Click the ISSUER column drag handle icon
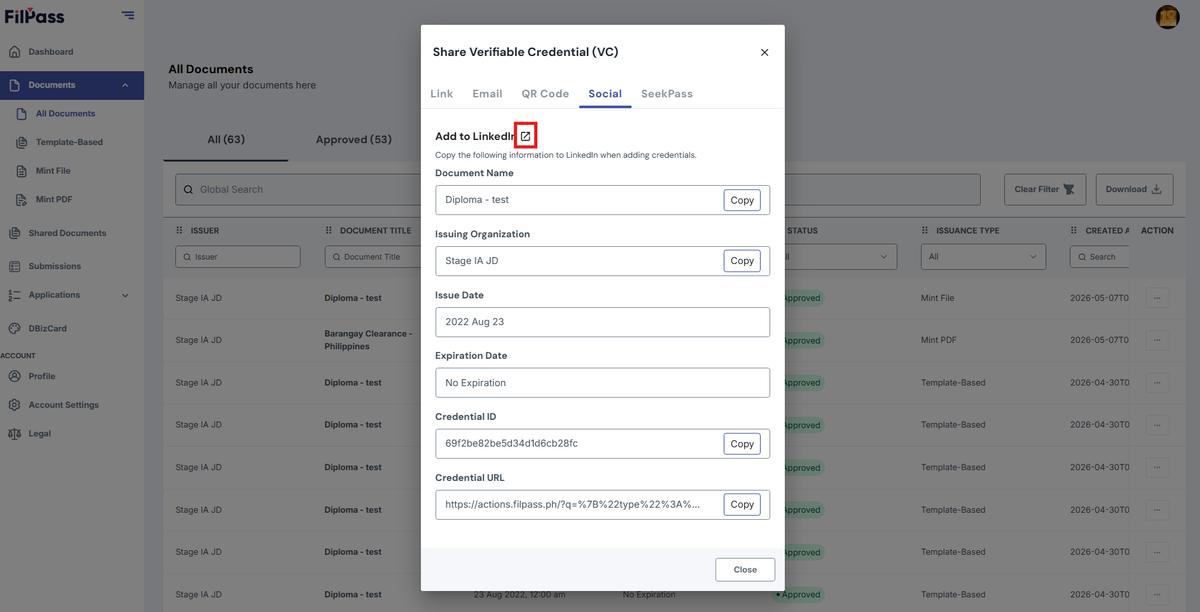1200x612 pixels. pyautogui.click(x=180, y=231)
